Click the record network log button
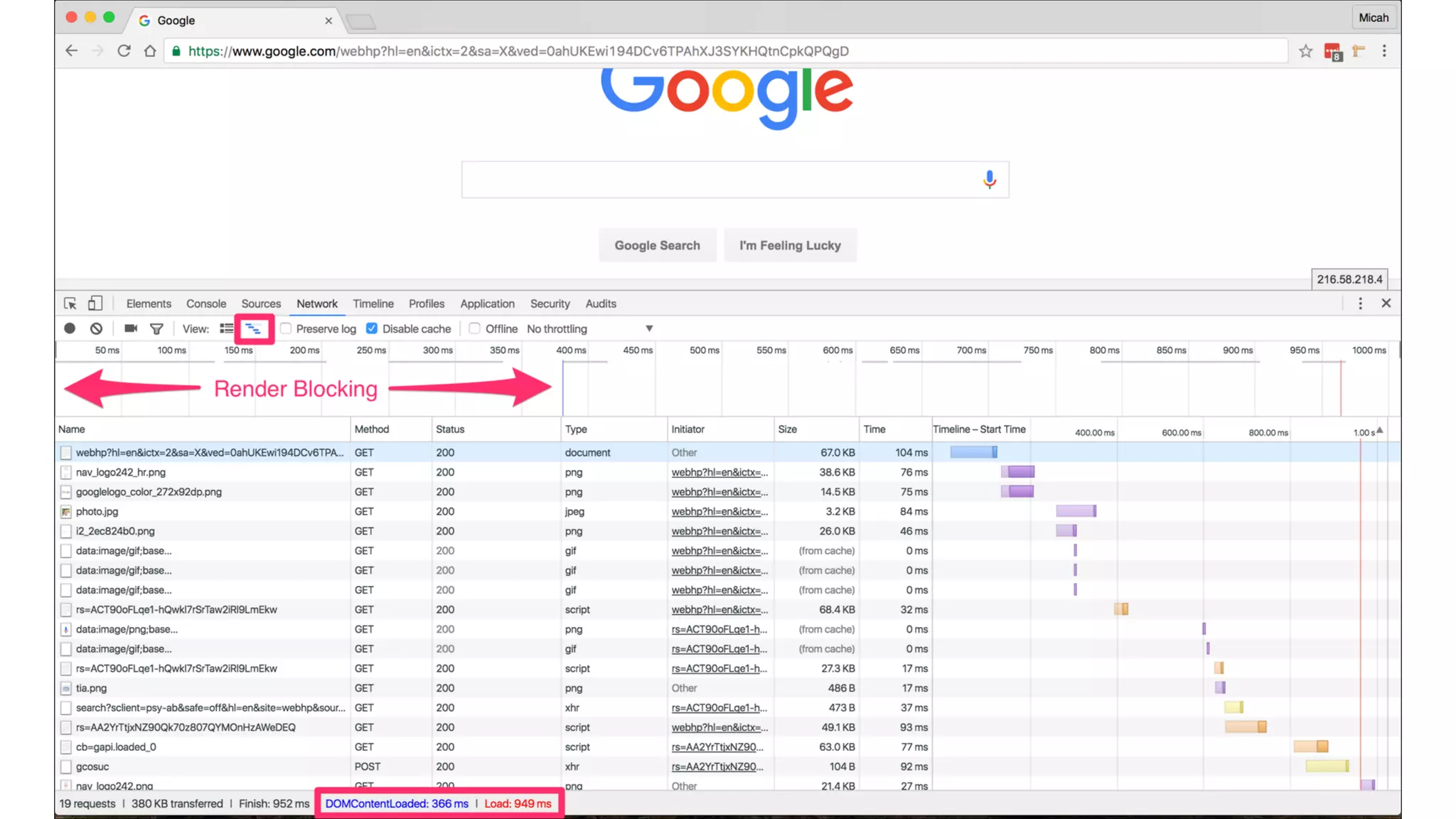 pyautogui.click(x=70, y=328)
